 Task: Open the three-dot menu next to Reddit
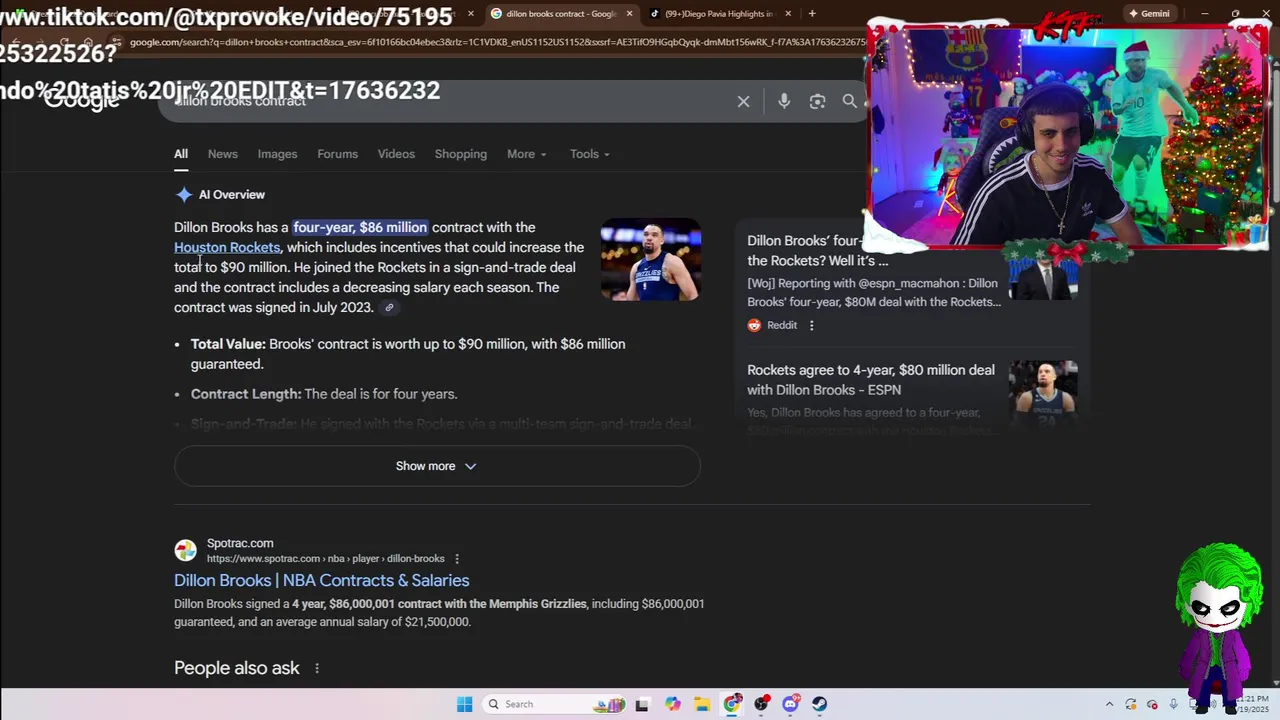click(x=811, y=325)
